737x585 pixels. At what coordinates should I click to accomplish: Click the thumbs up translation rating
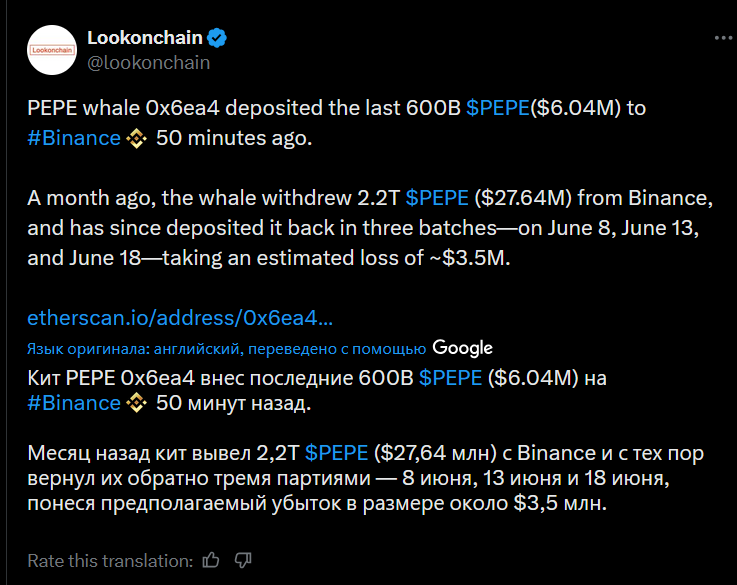(211, 560)
